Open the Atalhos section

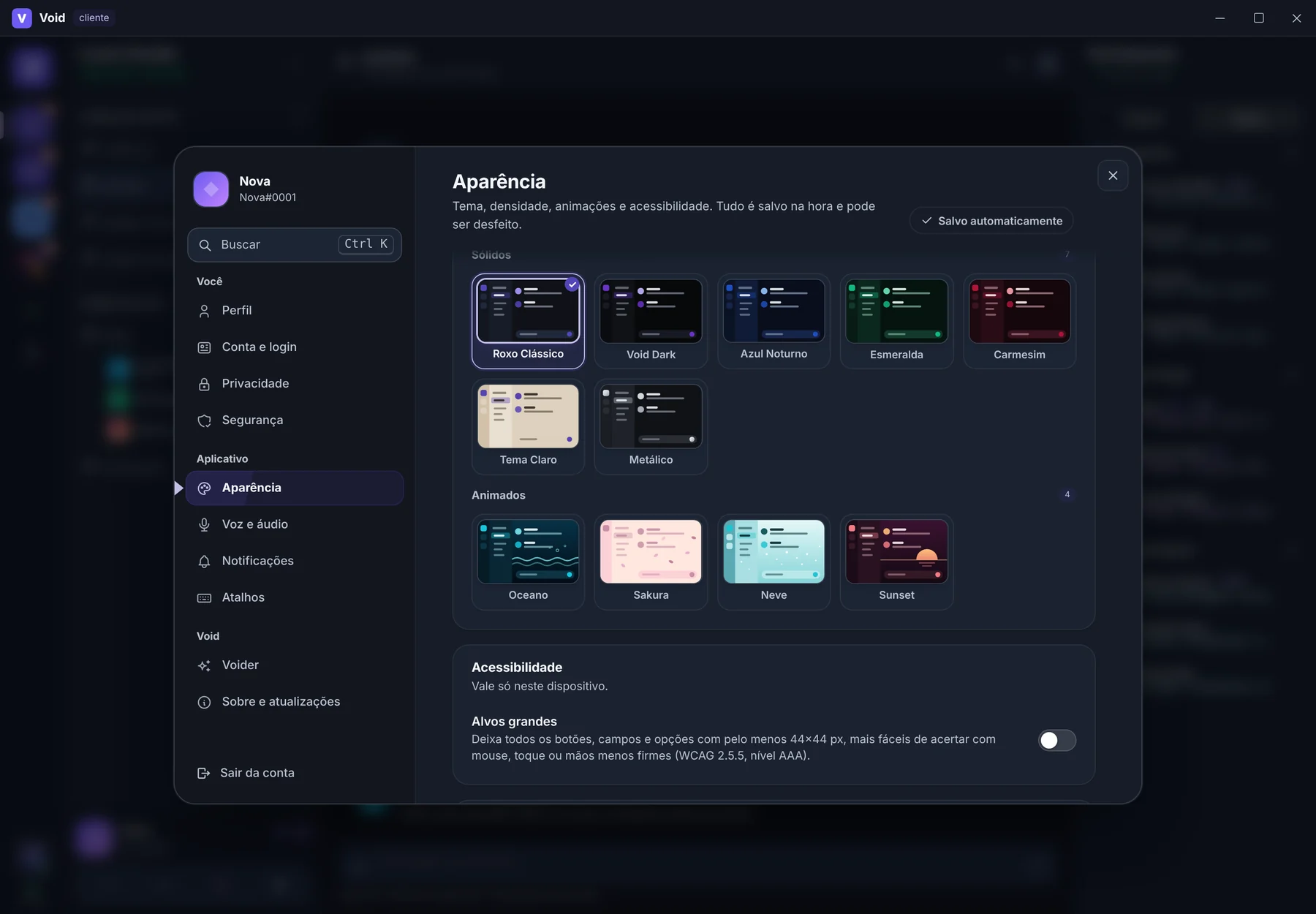point(295,597)
